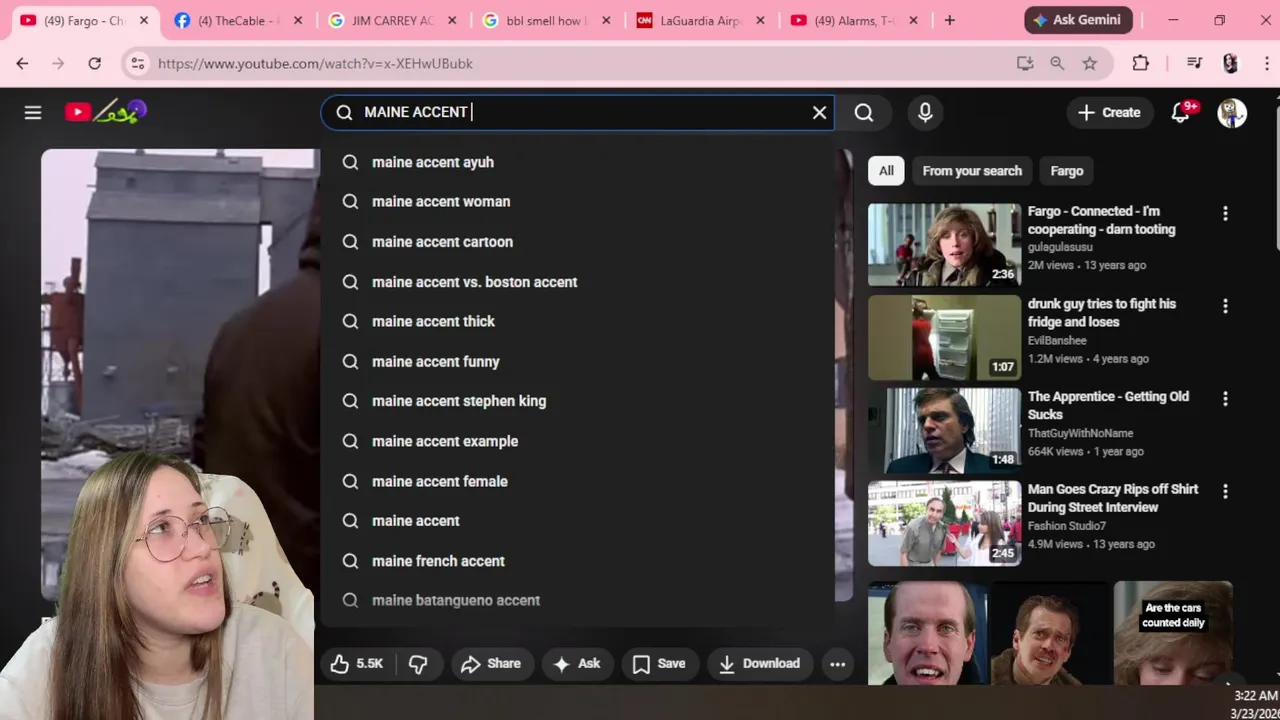Open Ask Gemini
The height and width of the screenshot is (720, 1280).
1078,20
